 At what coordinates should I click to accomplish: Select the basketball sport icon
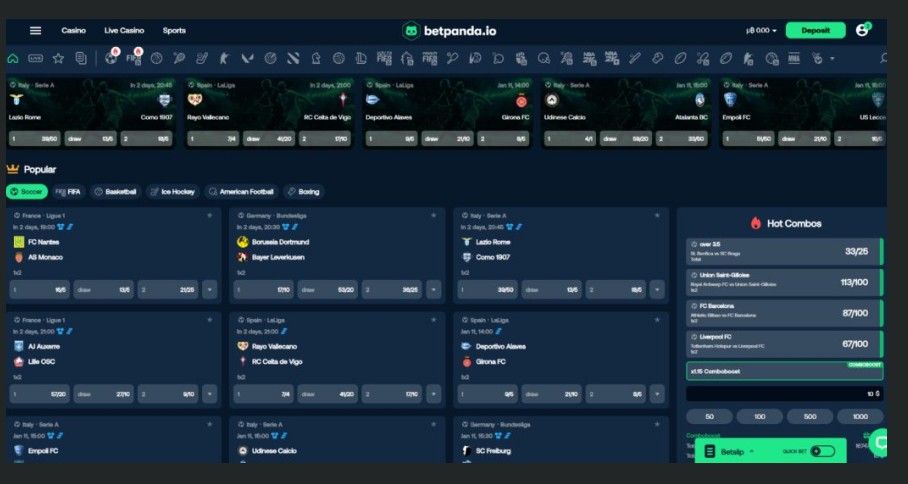coord(156,58)
